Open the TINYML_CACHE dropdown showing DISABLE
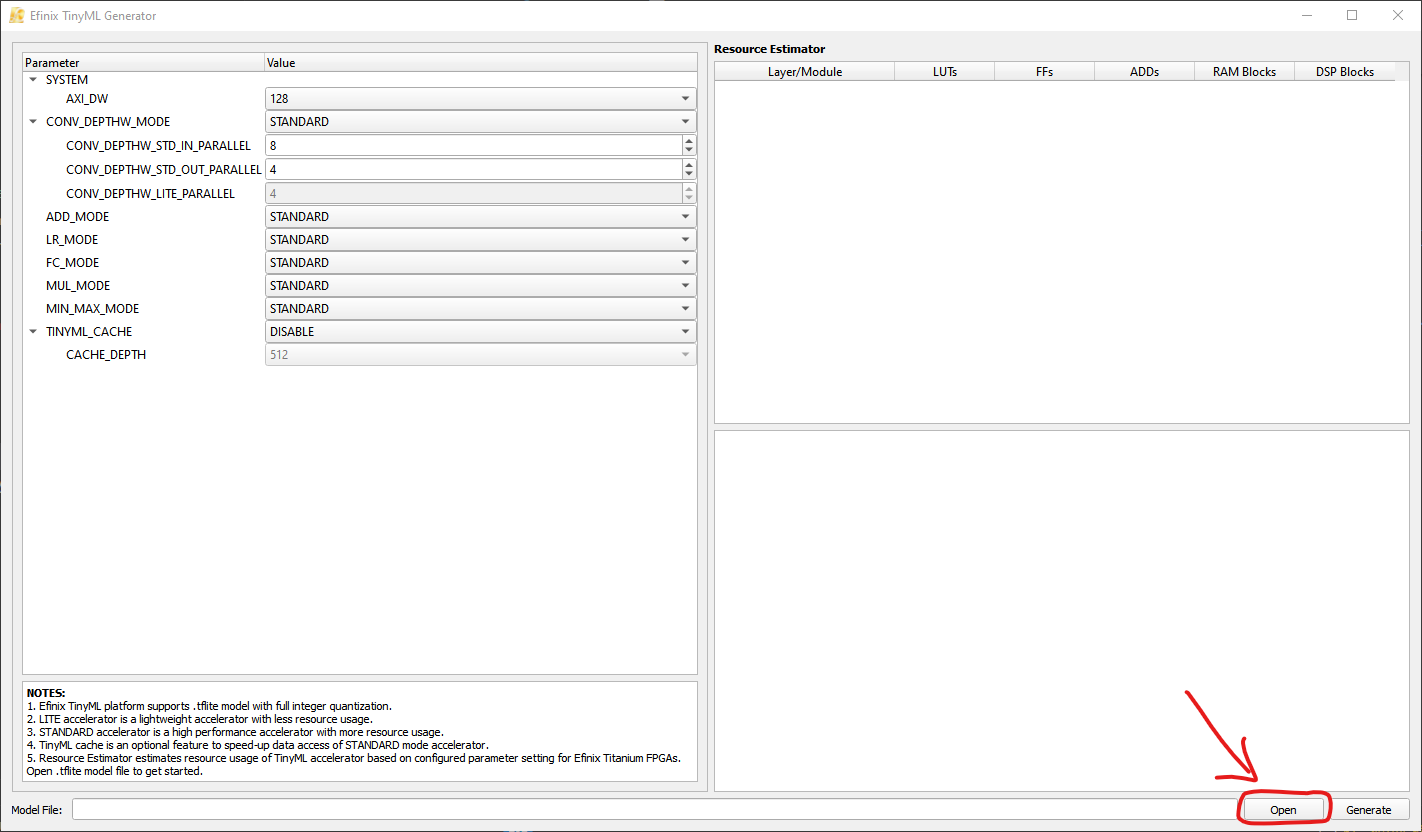 click(x=481, y=332)
